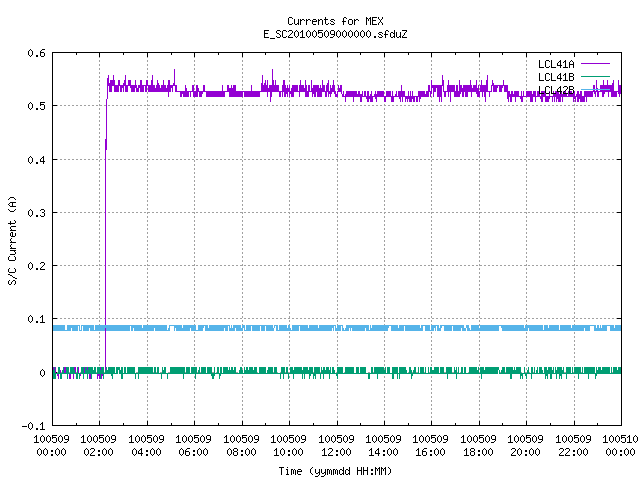Click the 0.5 y-axis tick label

36,106
